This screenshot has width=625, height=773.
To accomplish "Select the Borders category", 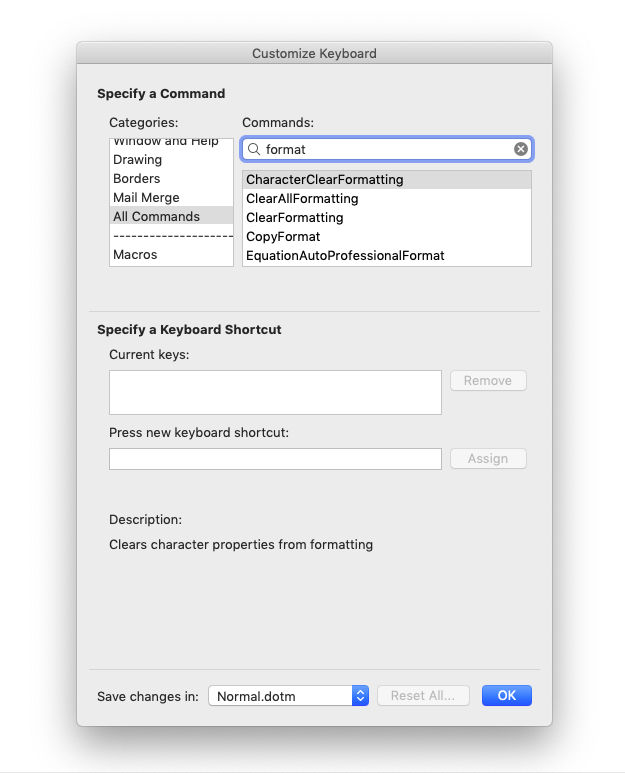I will pos(171,178).
